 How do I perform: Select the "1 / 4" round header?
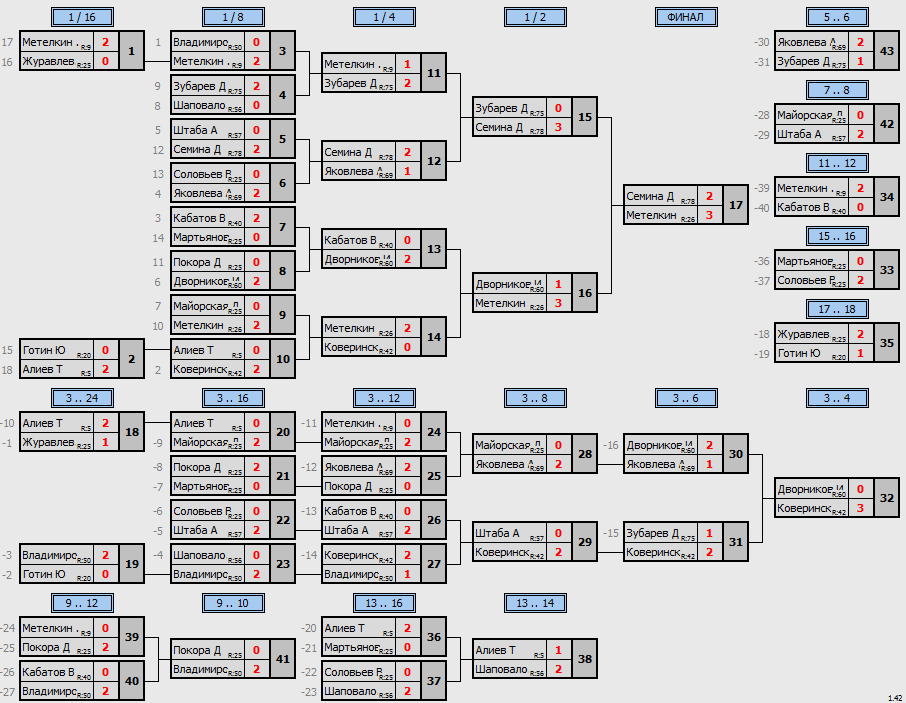(x=384, y=17)
